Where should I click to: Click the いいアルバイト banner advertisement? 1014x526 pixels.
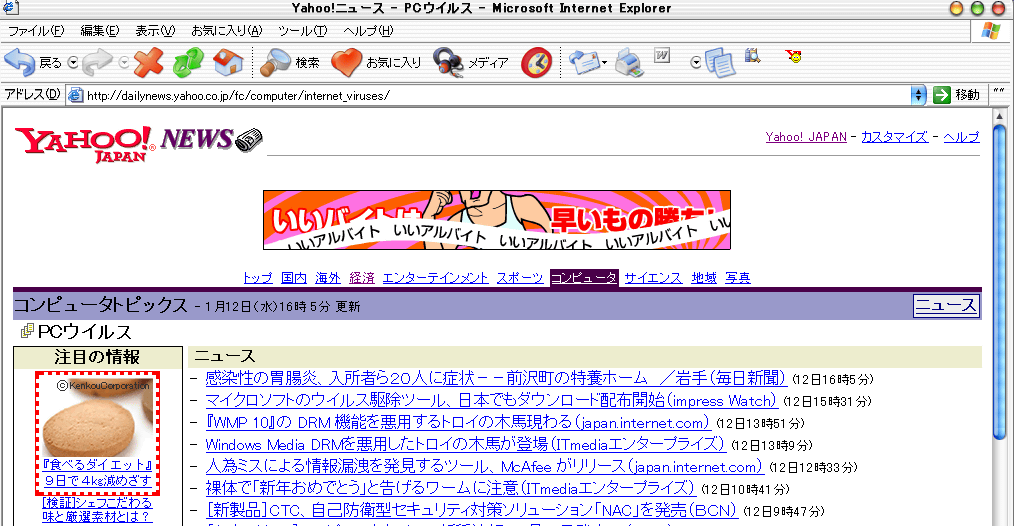click(497, 220)
